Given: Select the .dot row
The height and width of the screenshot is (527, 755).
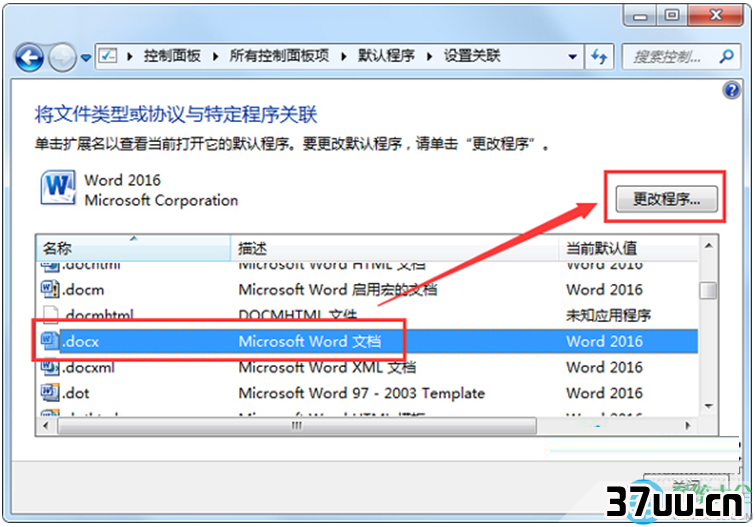Looking at the screenshot, I should coord(367,393).
